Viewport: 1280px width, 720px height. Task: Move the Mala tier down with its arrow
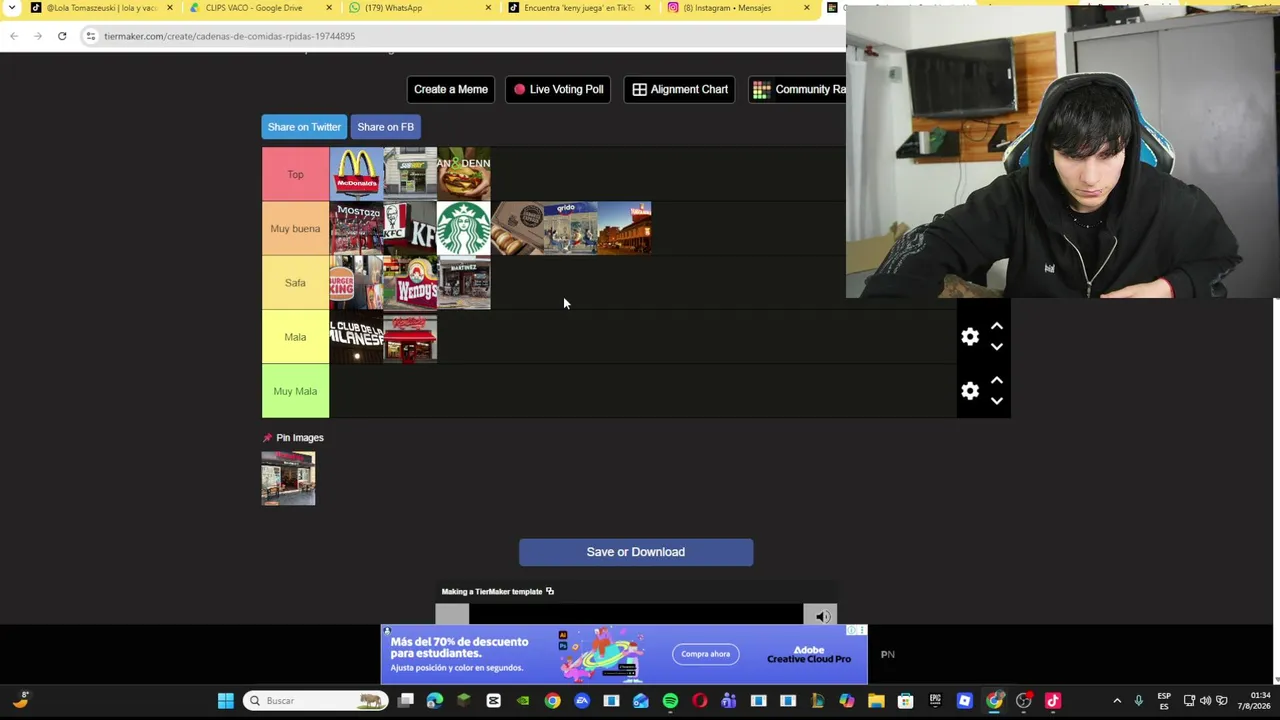point(997,347)
